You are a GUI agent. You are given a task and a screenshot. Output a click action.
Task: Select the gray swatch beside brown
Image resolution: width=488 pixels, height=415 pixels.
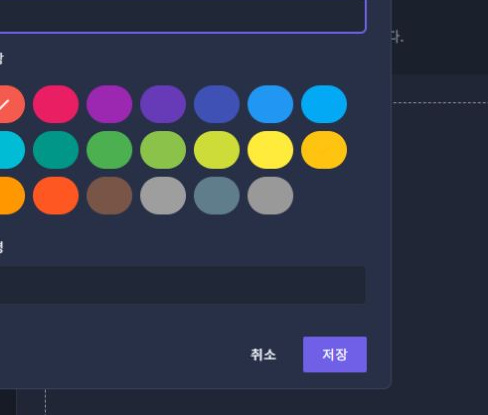pyautogui.click(x=163, y=196)
